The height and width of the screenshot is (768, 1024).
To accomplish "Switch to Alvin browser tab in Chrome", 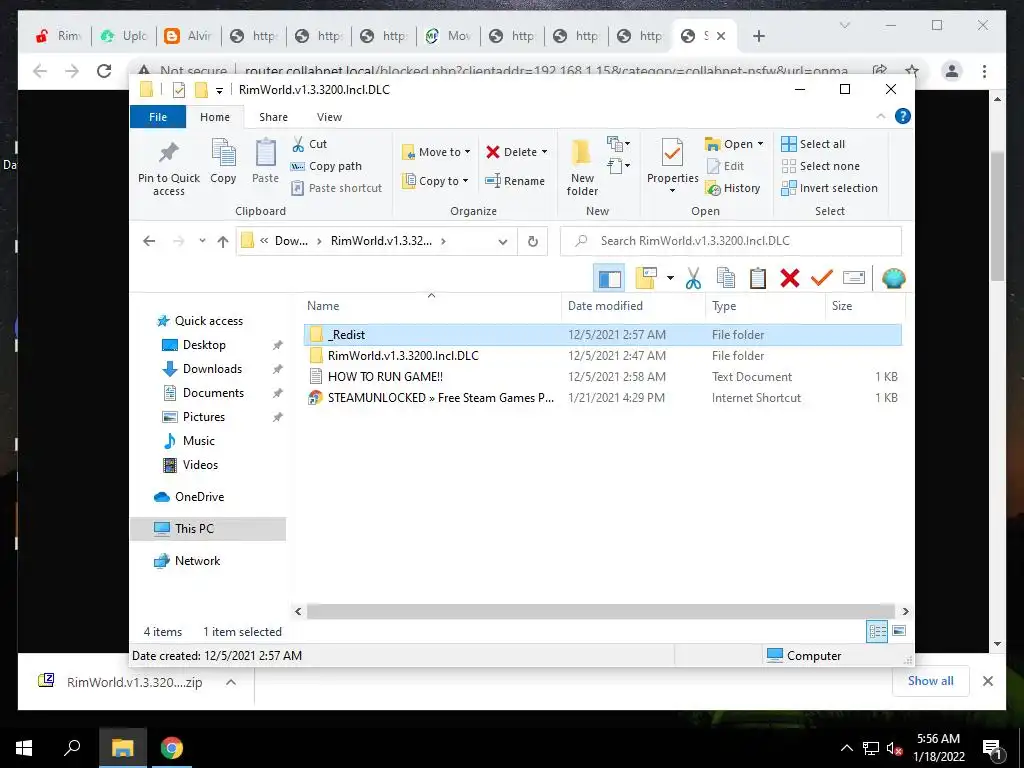I will point(189,36).
